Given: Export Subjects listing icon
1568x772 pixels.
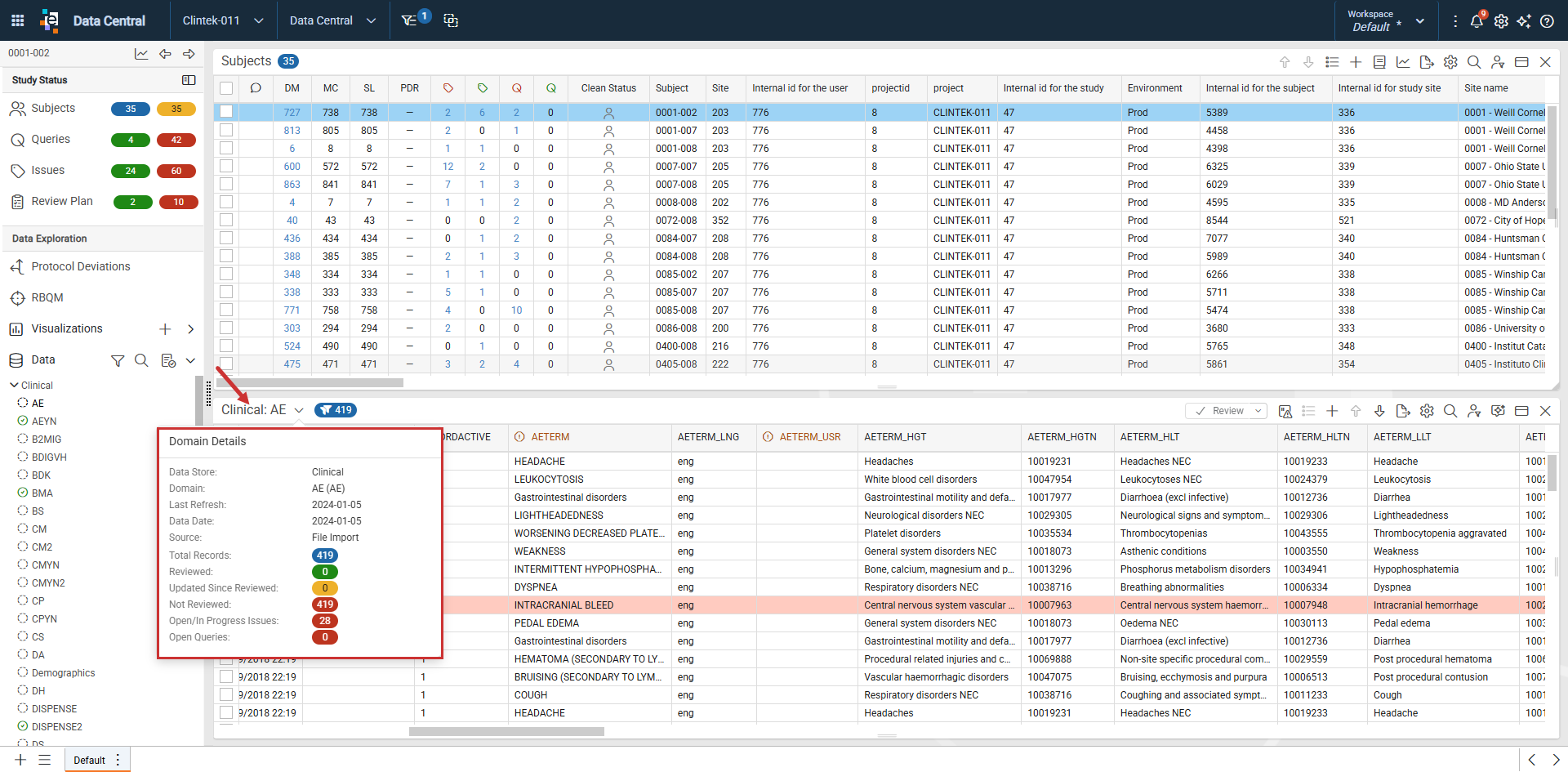Looking at the screenshot, I should pos(1427,62).
